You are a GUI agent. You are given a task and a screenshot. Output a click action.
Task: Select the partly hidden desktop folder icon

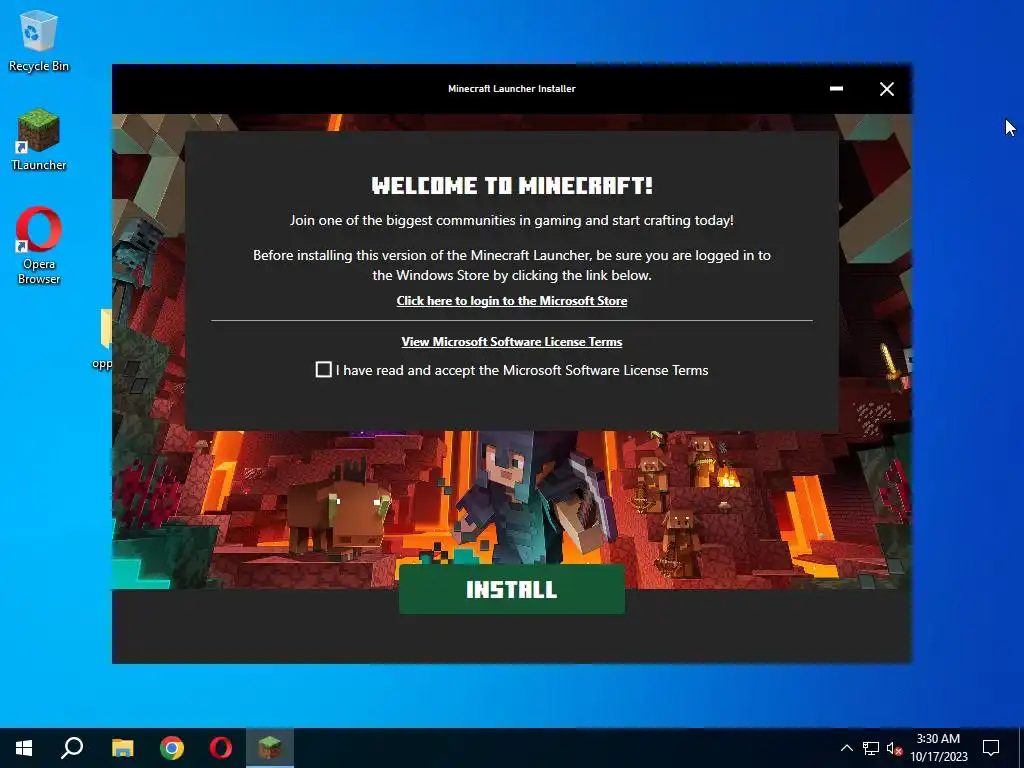103,340
